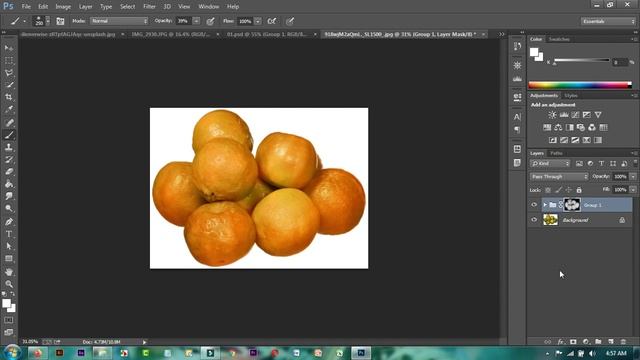Image resolution: width=640 pixels, height=360 pixels.
Task: Toggle Lock position
Action: point(569,190)
